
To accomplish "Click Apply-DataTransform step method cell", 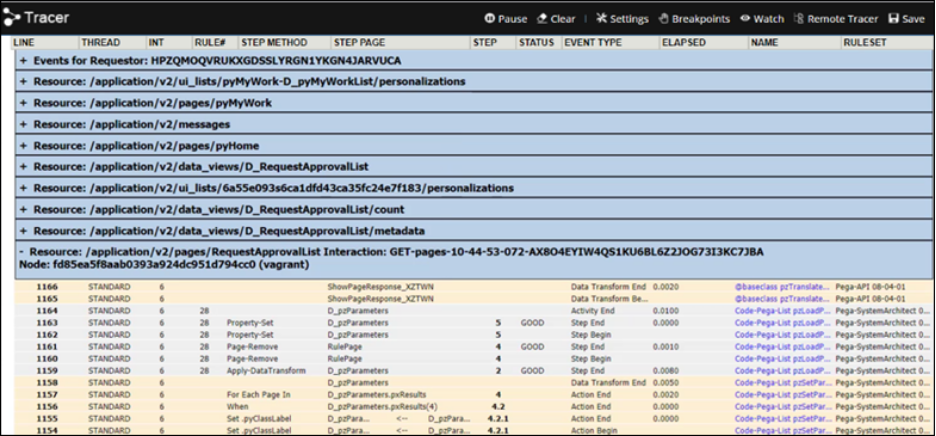I will coord(266,370).
